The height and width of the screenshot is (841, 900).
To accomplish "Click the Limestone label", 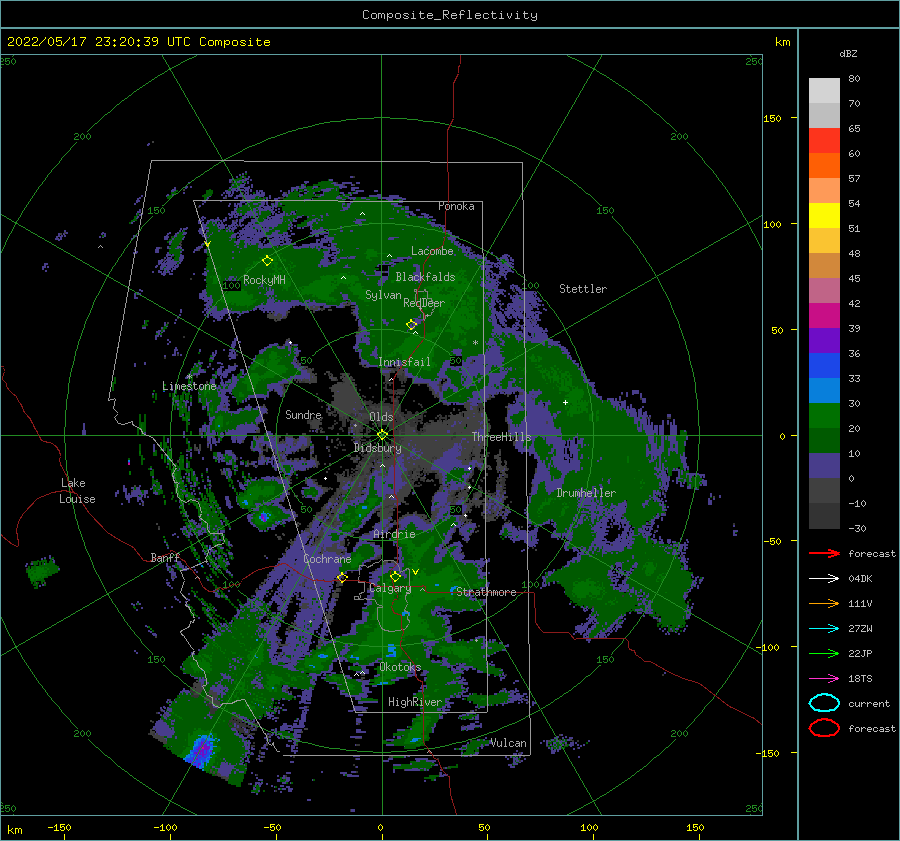I will click(x=189, y=386).
